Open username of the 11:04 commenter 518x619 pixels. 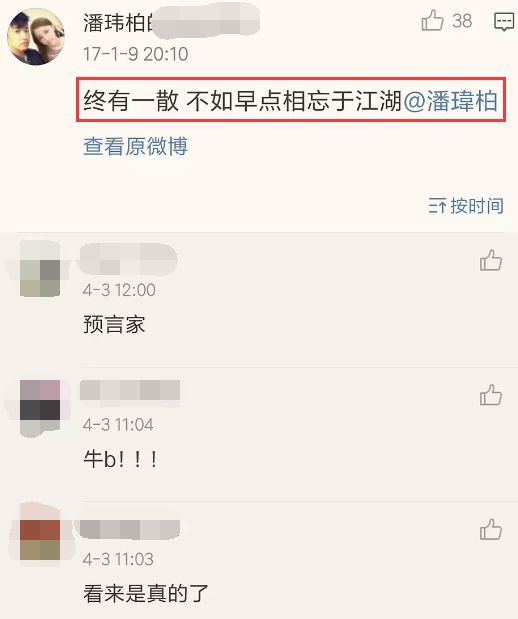tap(130, 390)
